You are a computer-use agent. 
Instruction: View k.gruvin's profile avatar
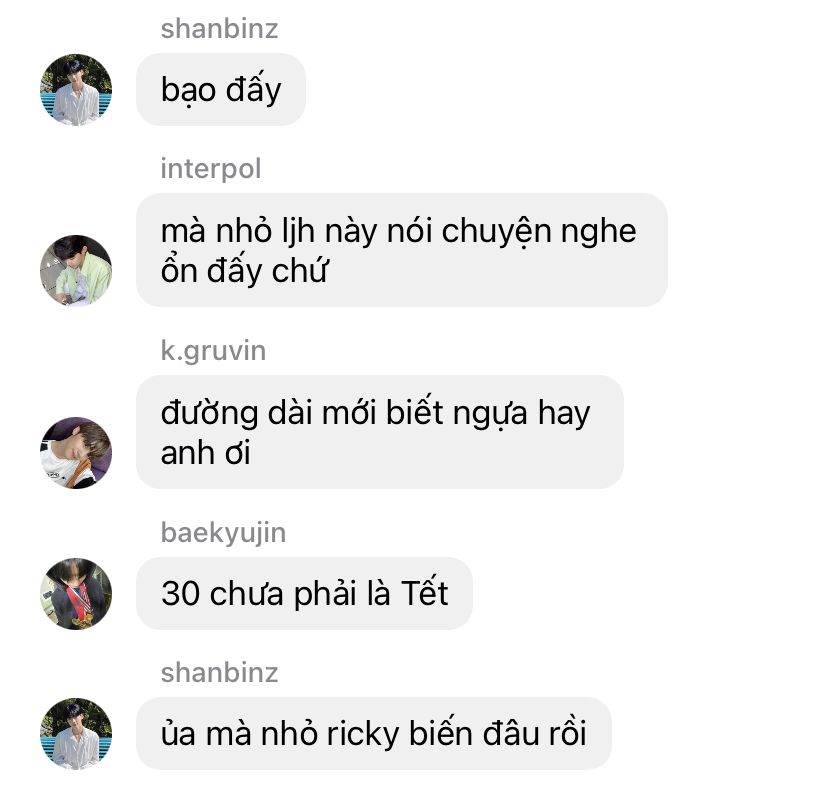[76, 453]
